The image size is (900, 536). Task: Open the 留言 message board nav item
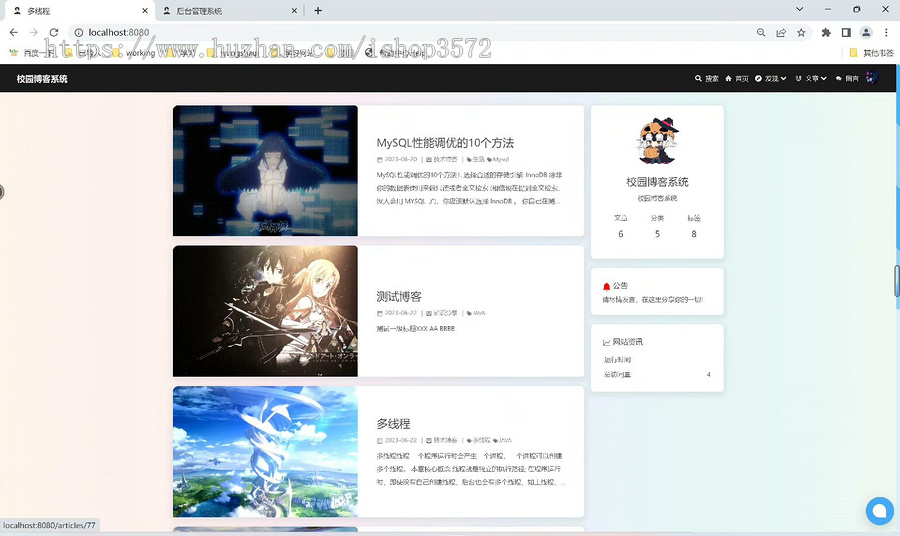click(x=847, y=79)
